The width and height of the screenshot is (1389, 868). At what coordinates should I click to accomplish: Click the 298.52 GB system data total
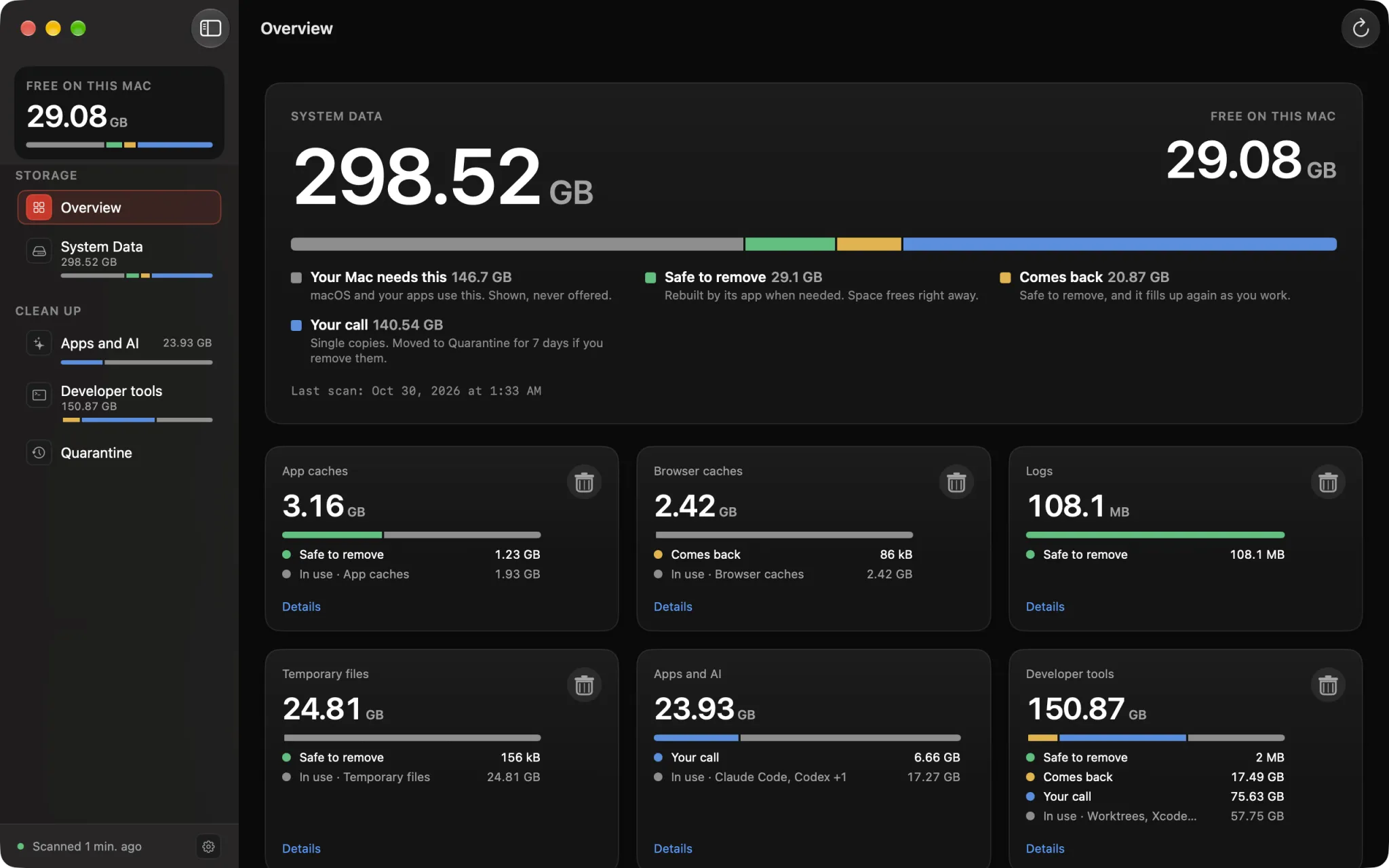pyautogui.click(x=443, y=177)
